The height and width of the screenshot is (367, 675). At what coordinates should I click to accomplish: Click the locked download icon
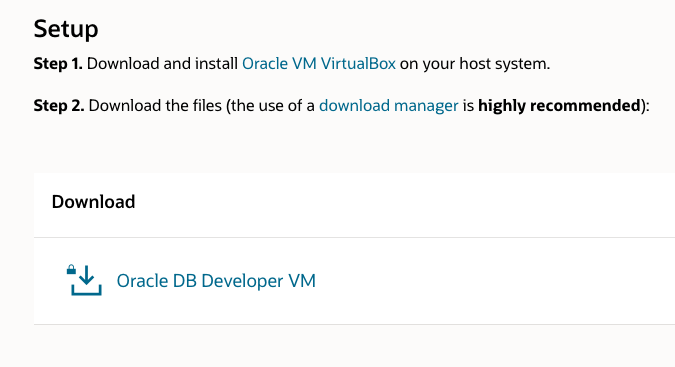point(84,280)
